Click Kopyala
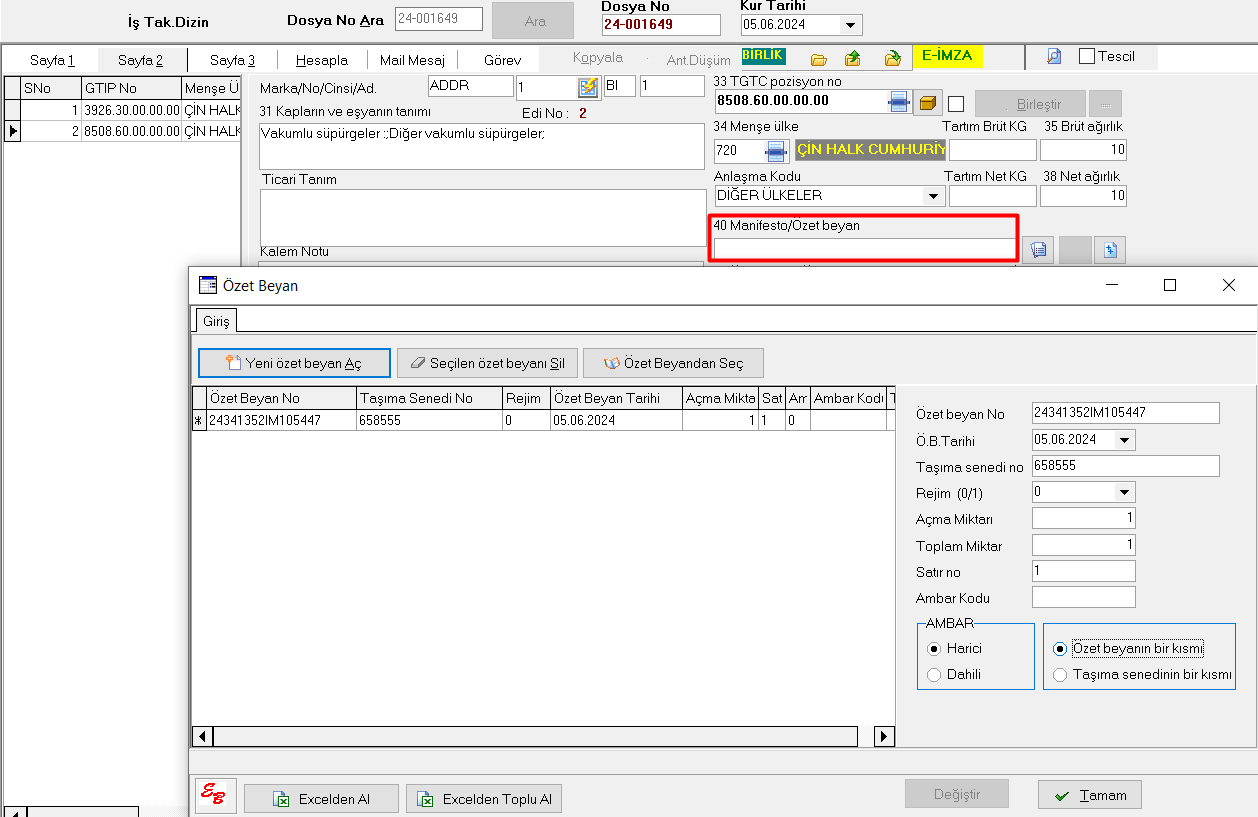Screen dimensions: 1258x817 (598, 57)
